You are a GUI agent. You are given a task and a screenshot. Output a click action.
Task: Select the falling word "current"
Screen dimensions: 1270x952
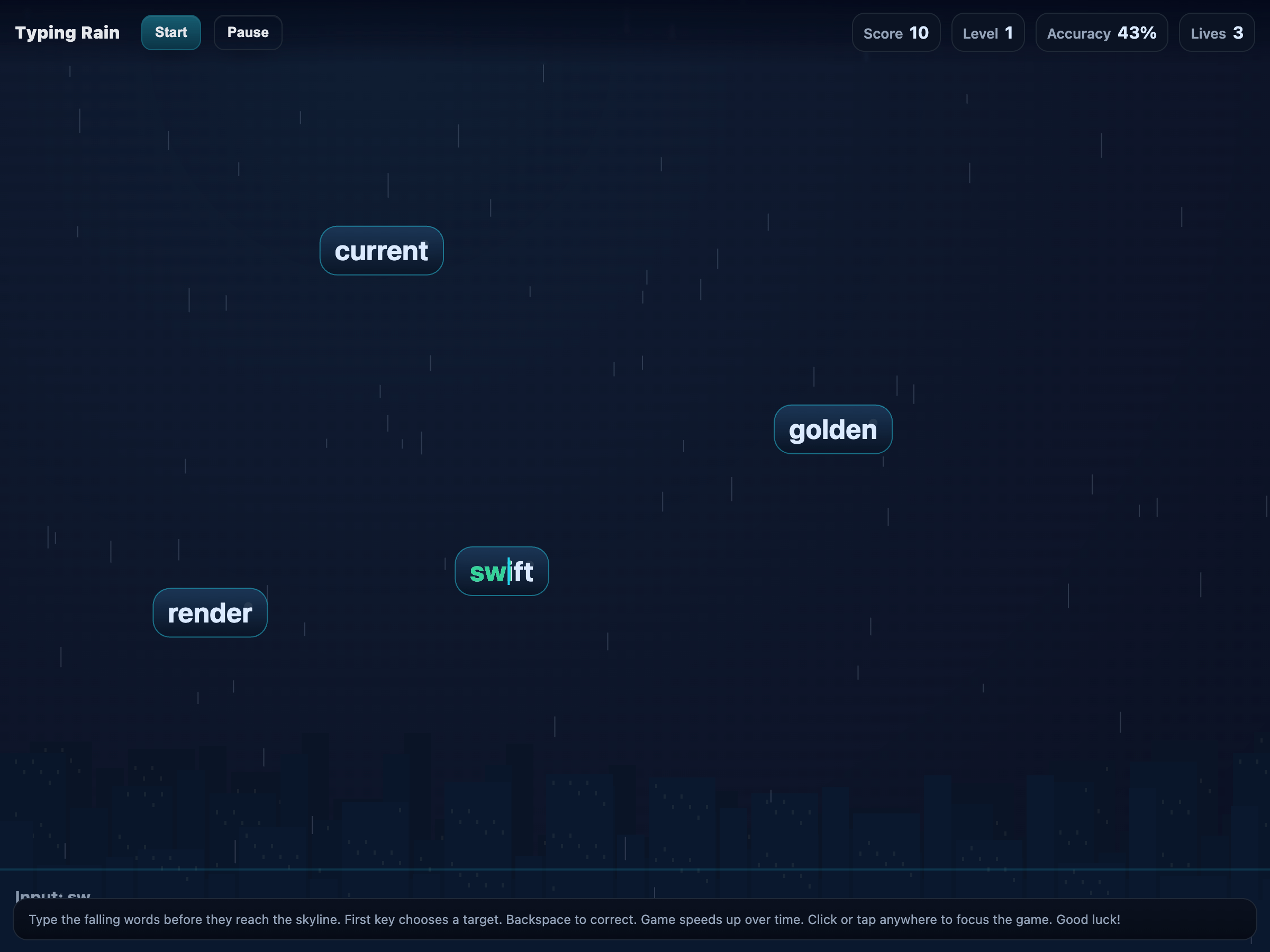tap(381, 251)
